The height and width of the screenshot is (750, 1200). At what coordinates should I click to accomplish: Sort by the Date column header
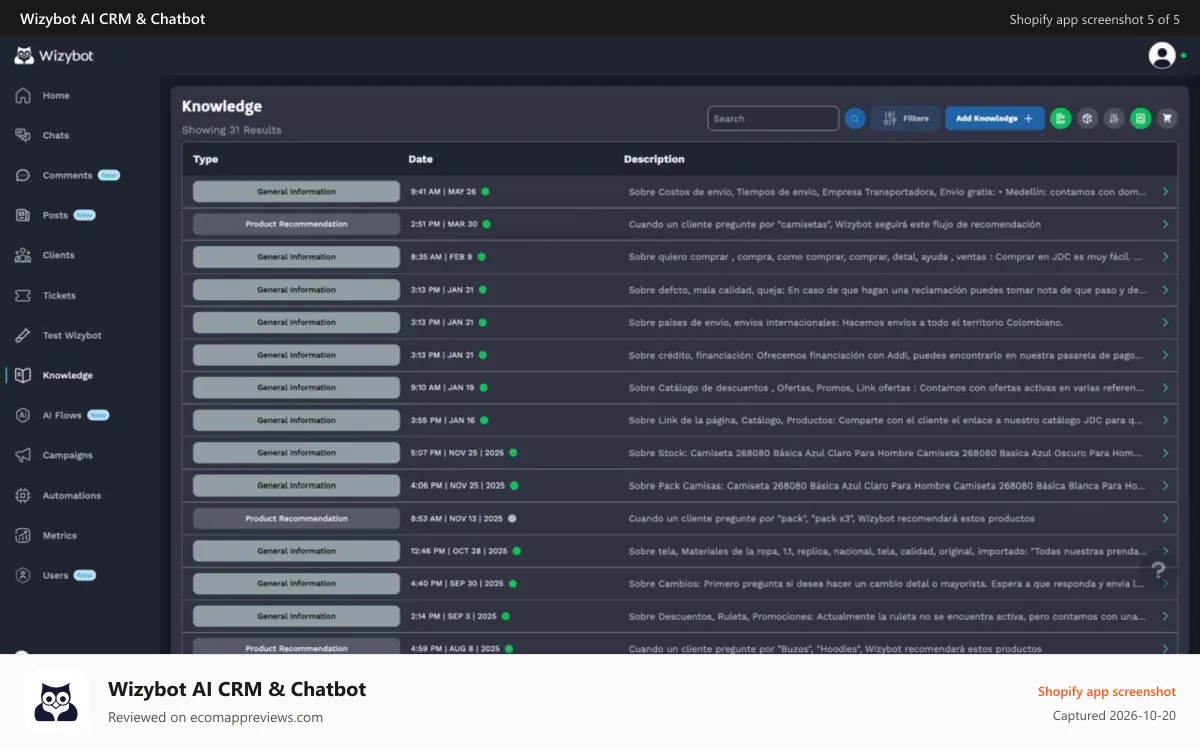[x=420, y=159]
